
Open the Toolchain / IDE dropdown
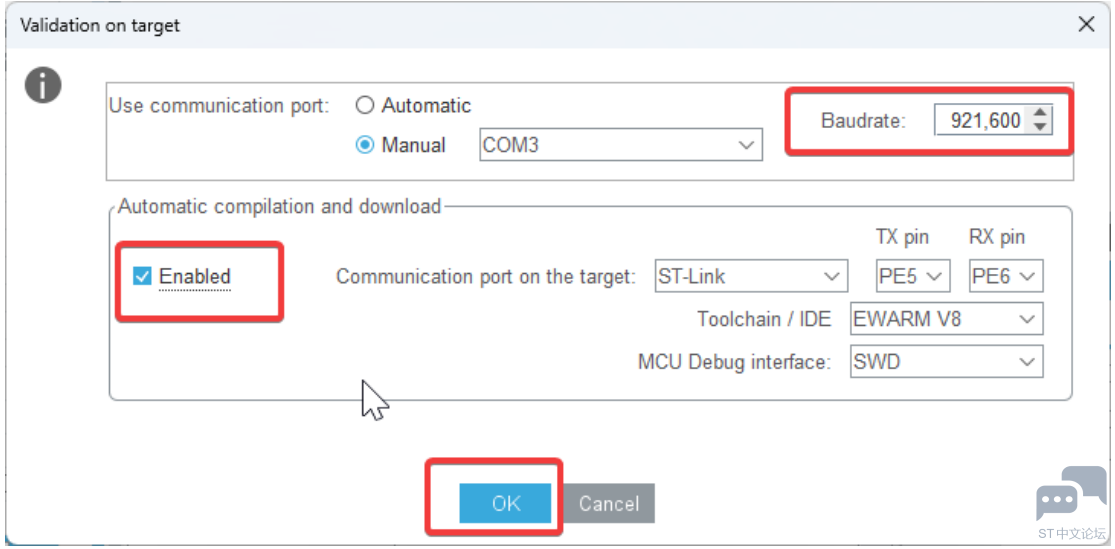(x=945, y=320)
